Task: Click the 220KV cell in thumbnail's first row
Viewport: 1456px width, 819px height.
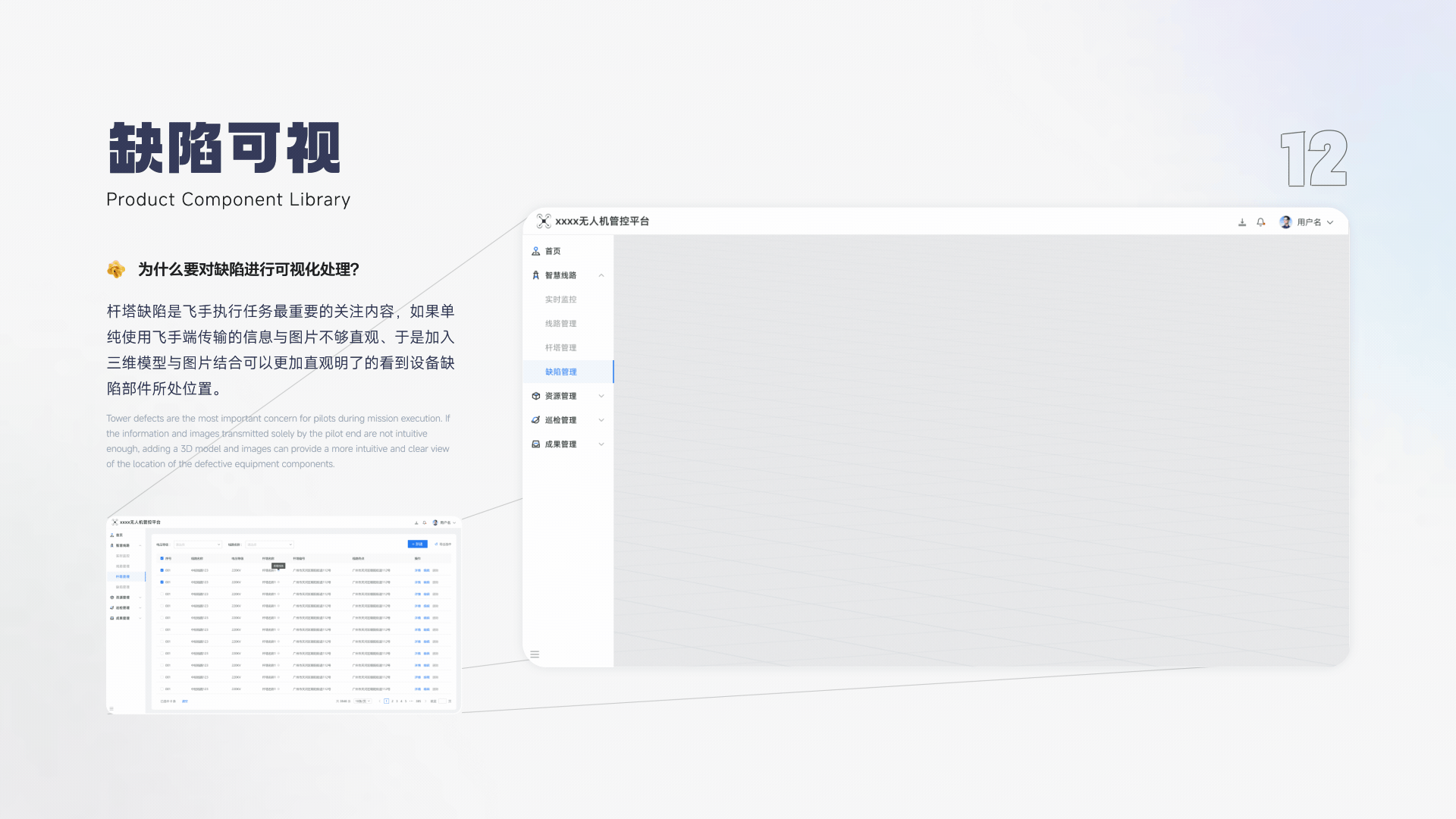Action: pos(236,570)
